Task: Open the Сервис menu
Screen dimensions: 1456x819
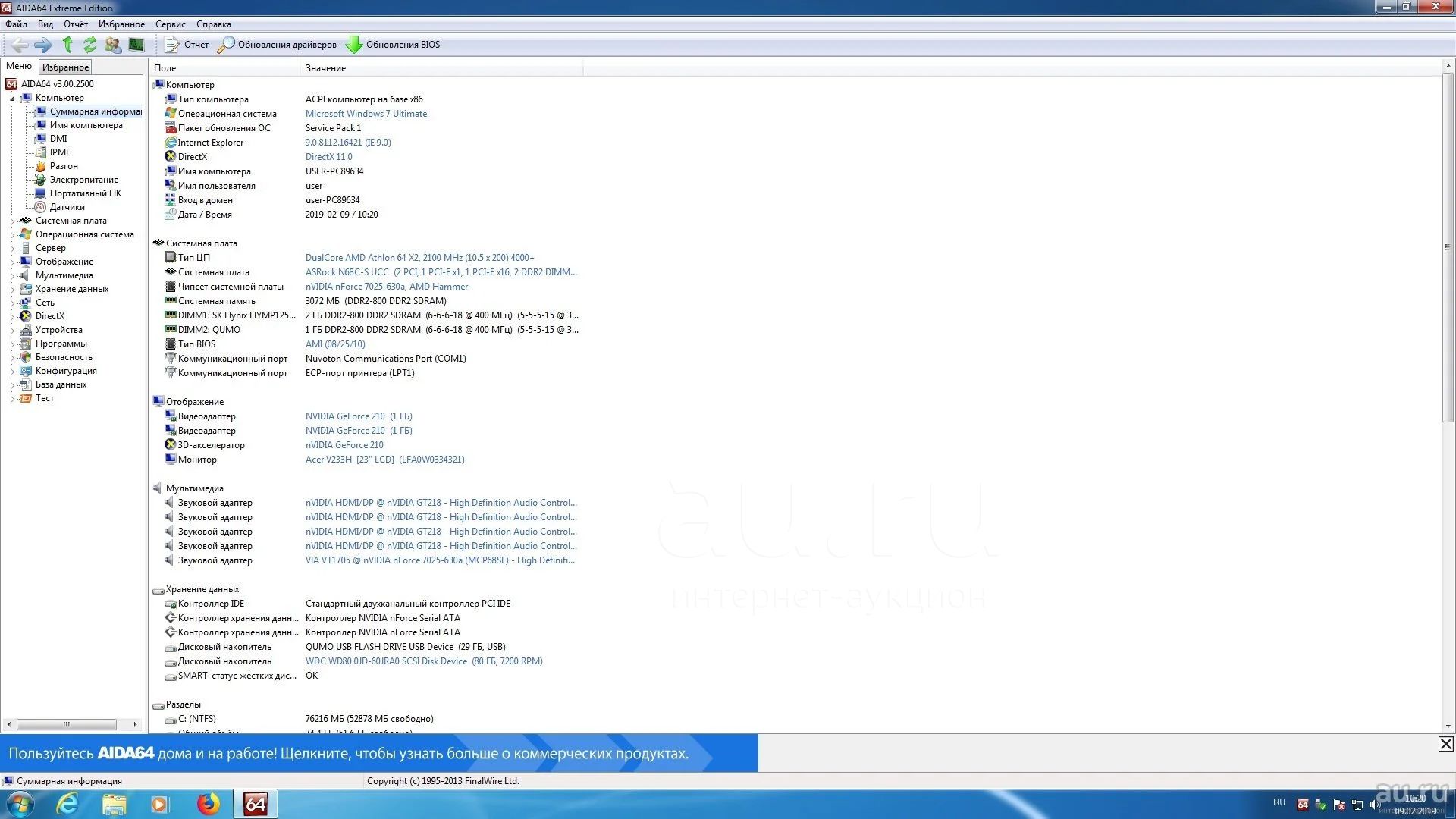Action: (x=171, y=24)
